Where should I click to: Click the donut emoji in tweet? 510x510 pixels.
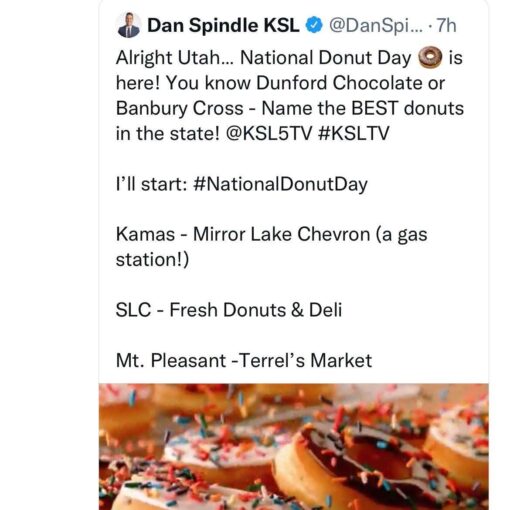(430, 57)
